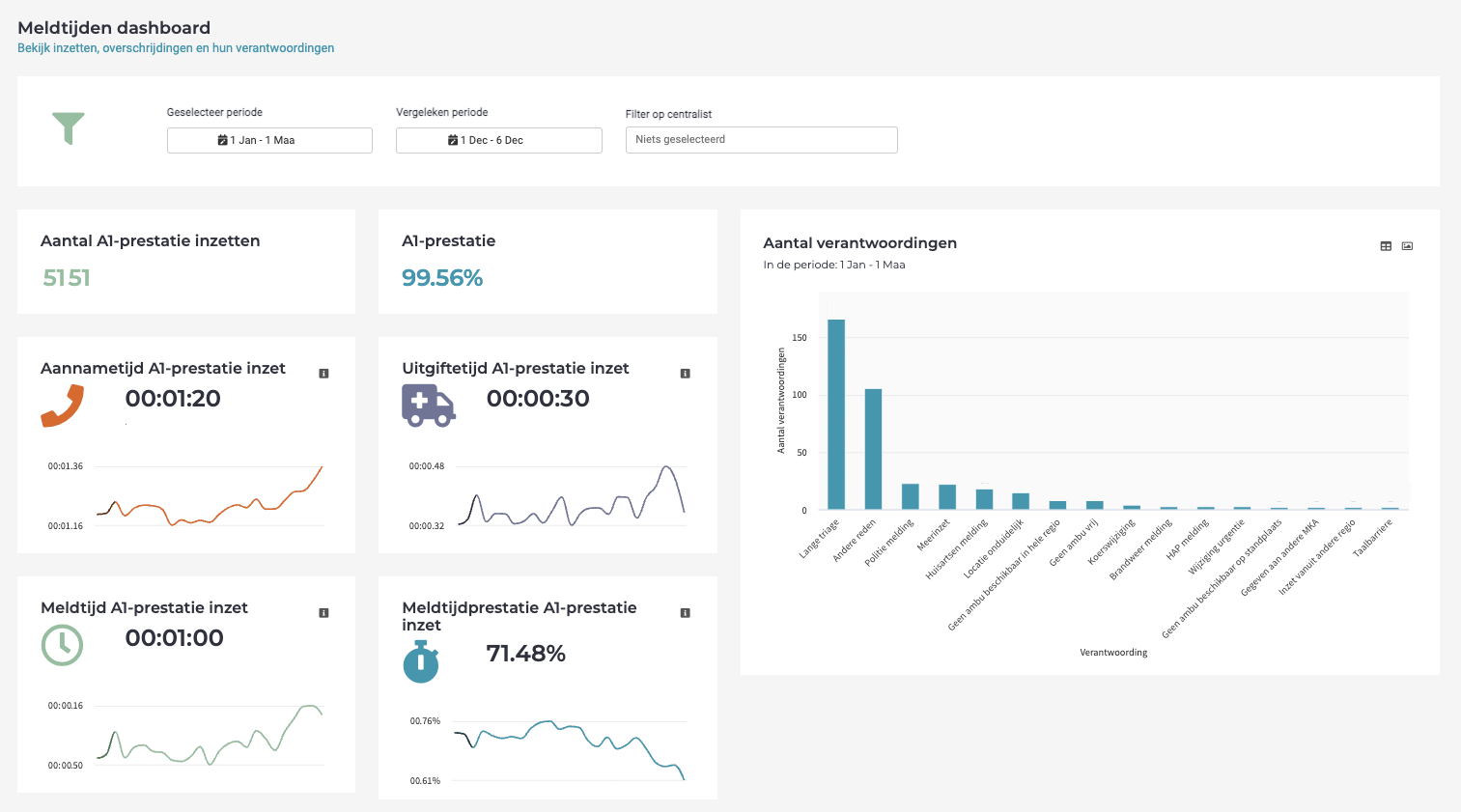
Task: Click the green clock icon
Action: click(x=62, y=645)
